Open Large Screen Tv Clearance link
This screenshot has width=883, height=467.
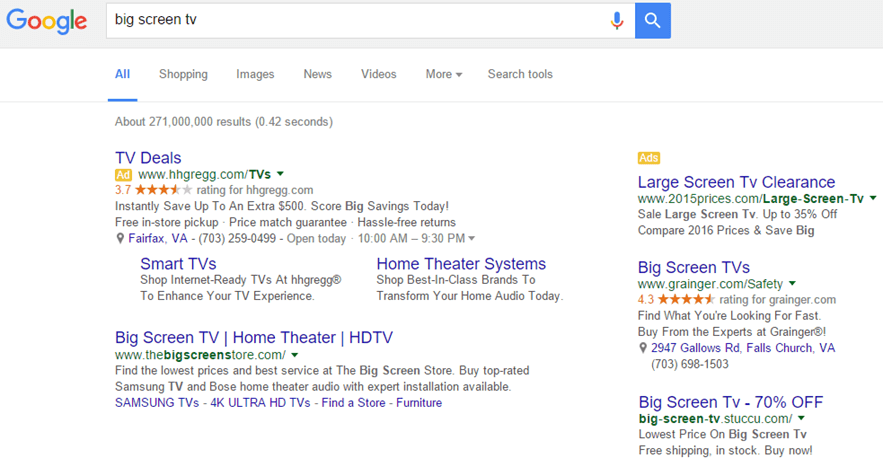(x=736, y=182)
